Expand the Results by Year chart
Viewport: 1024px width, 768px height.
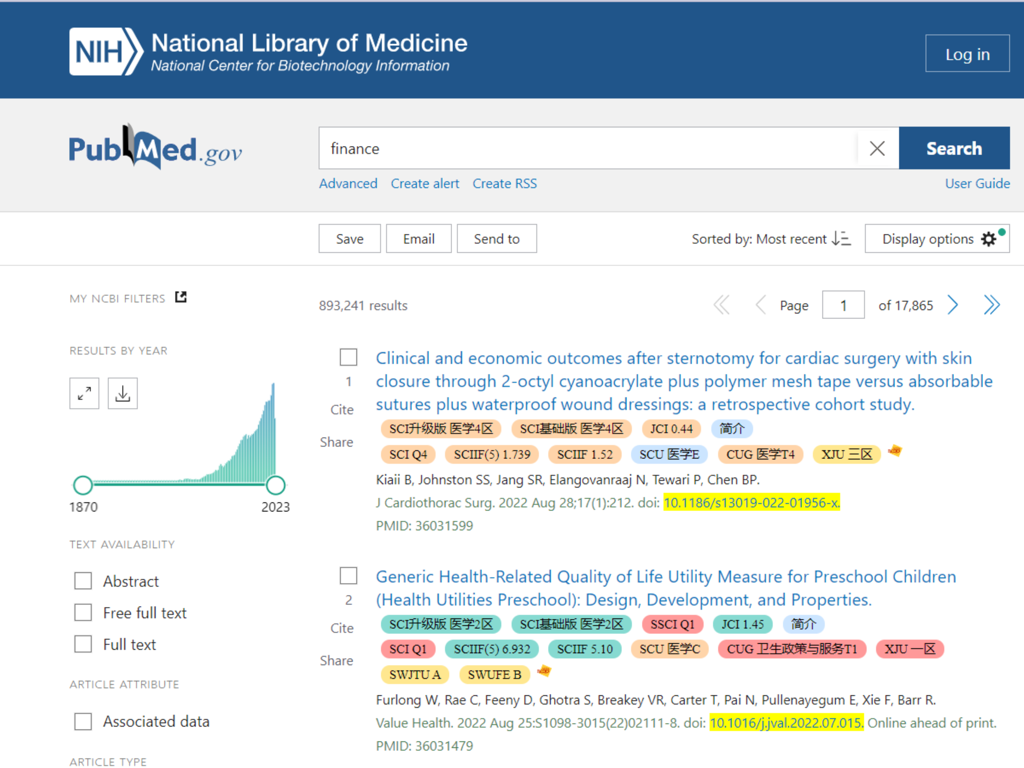click(x=84, y=392)
